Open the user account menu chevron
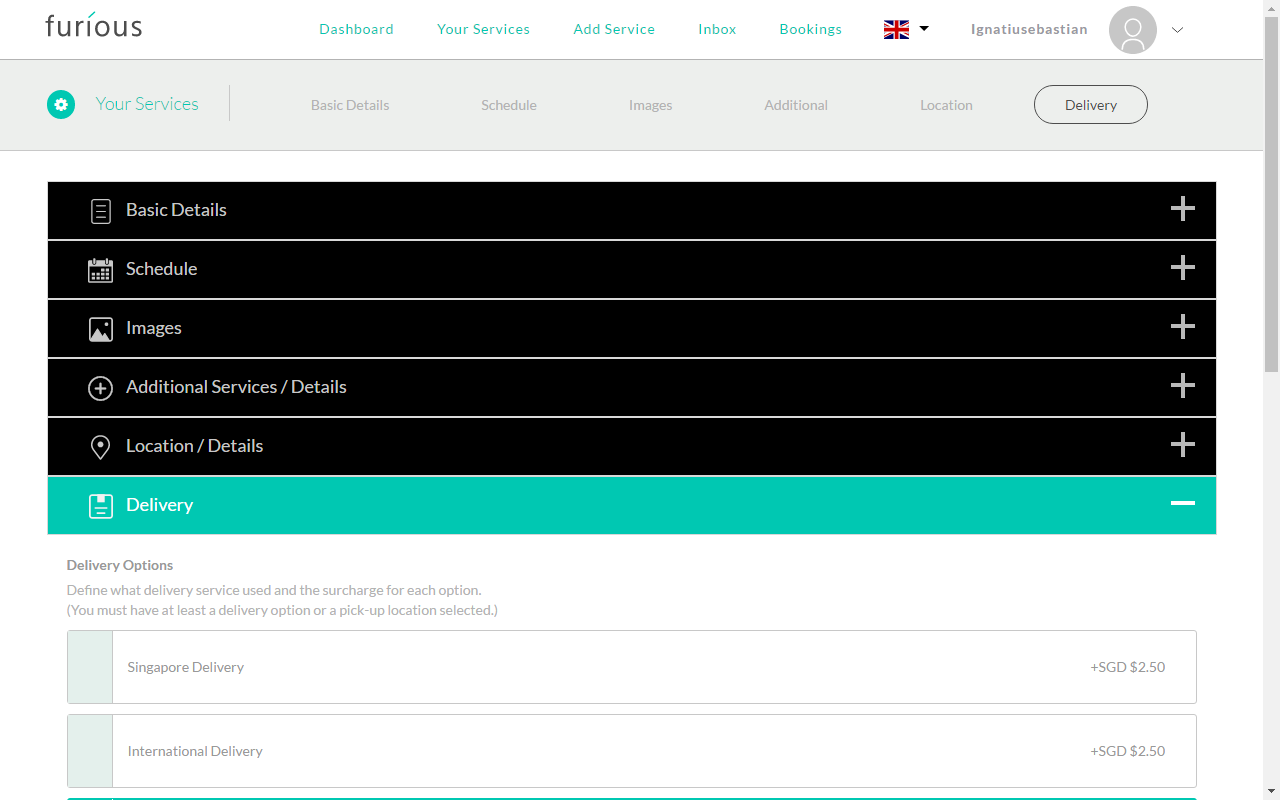The image size is (1280, 800). 1177,30
